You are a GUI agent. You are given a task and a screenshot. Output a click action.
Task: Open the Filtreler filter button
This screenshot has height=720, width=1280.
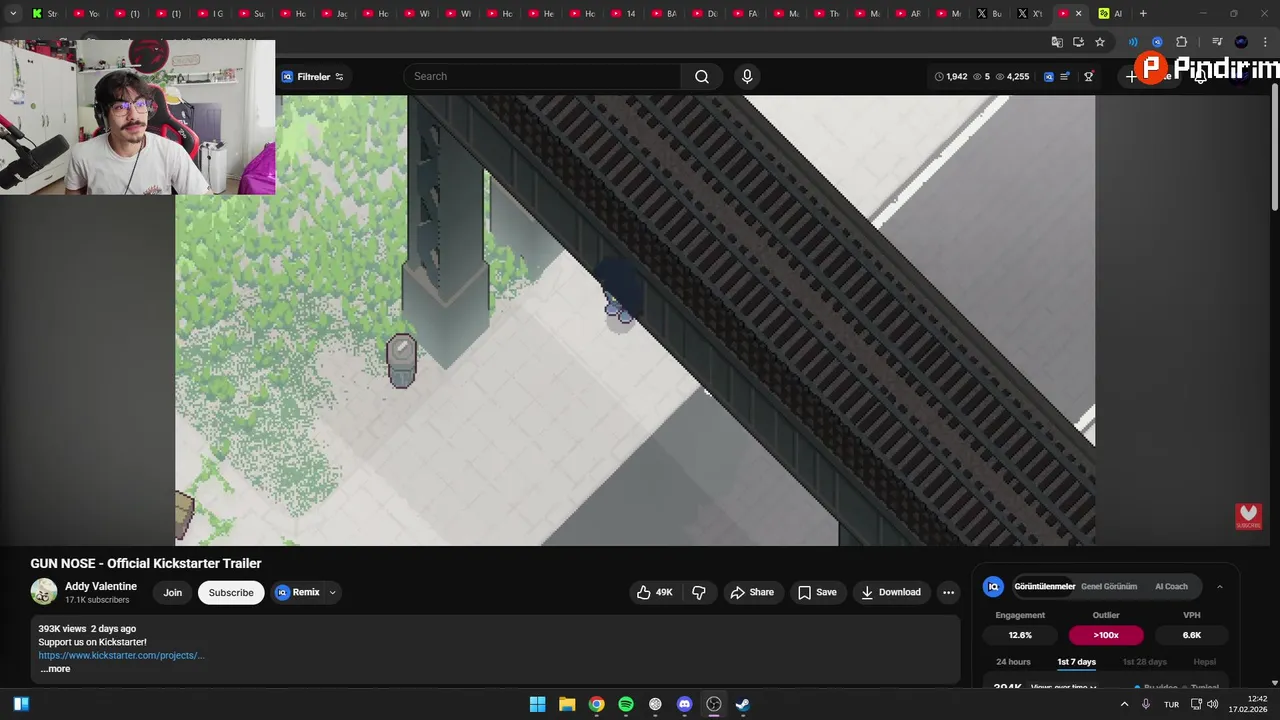[x=313, y=76]
